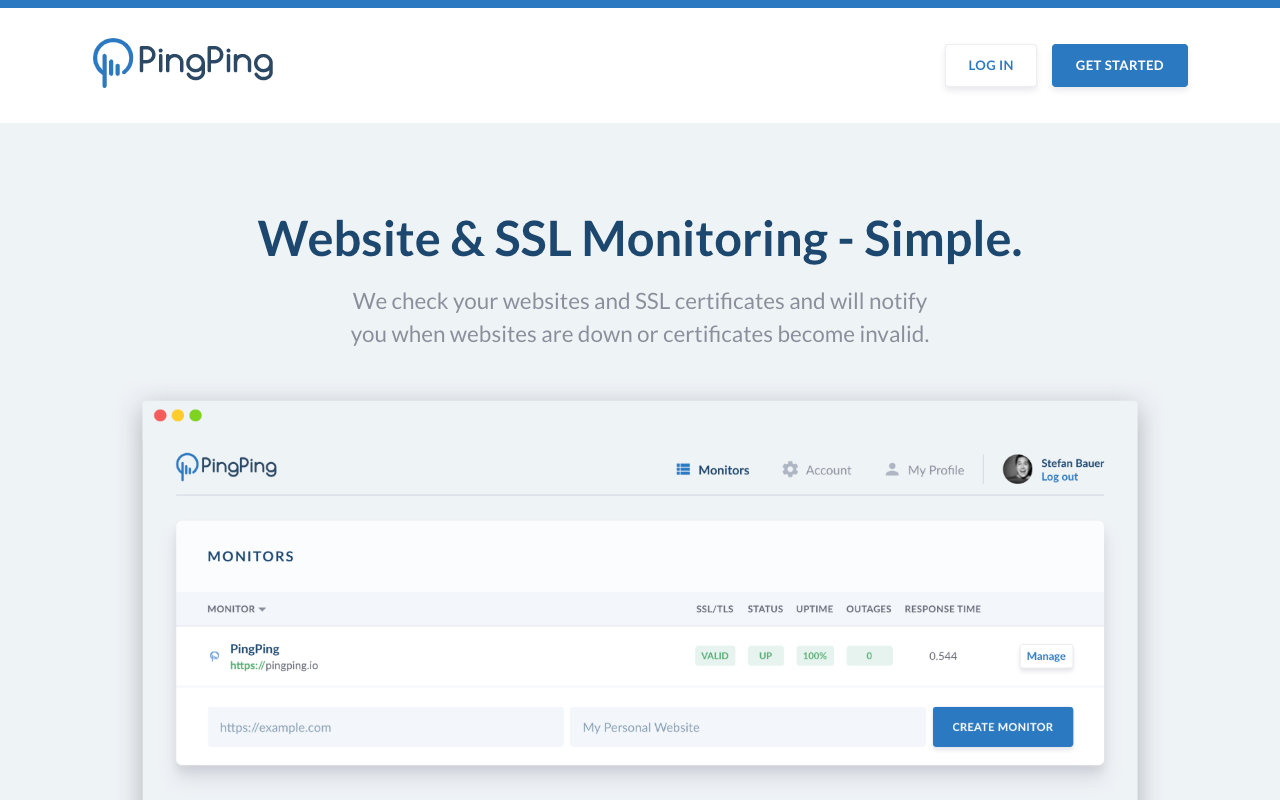Click the subtitle about checking websites and certificates

[640, 317]
